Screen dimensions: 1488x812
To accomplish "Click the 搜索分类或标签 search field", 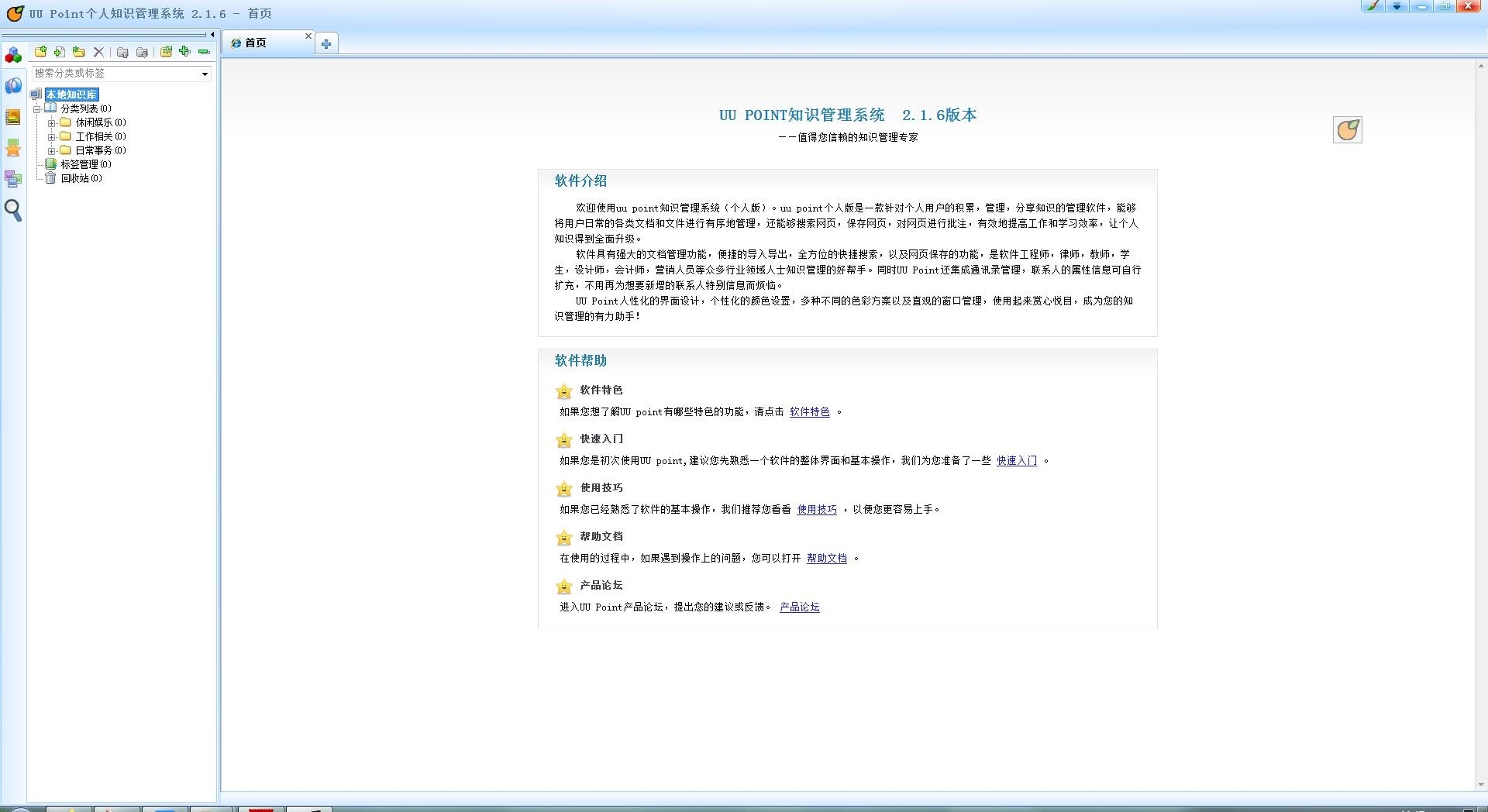I will 116,74.
